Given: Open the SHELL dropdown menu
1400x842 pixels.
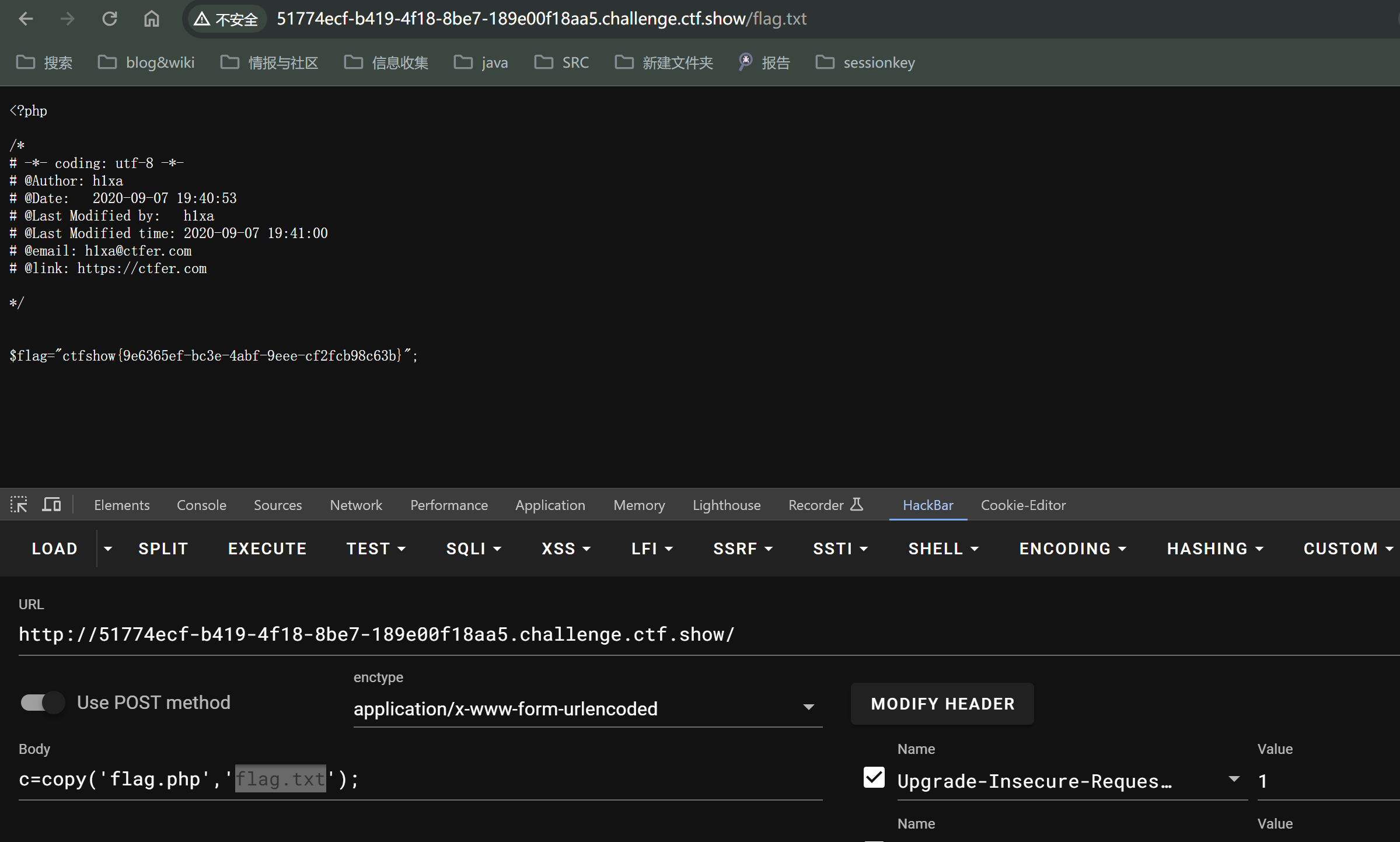Looking at the screenshot, I should point(943,548).
